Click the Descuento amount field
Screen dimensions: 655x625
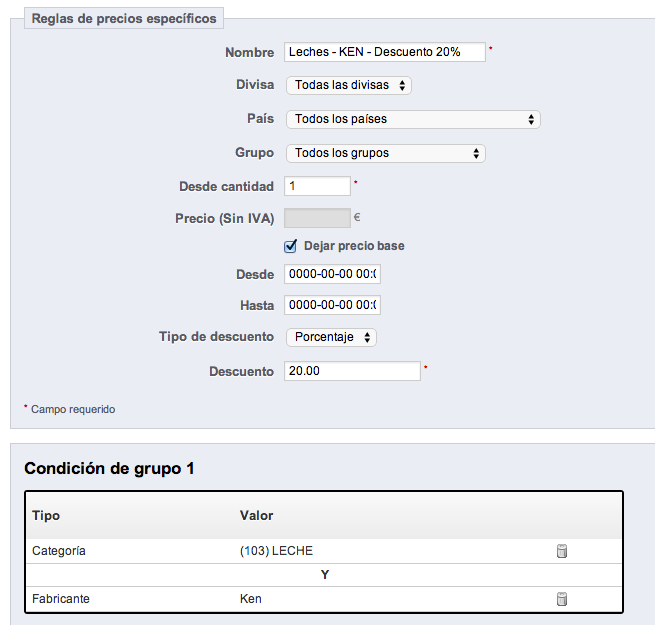tap(353, 371)
